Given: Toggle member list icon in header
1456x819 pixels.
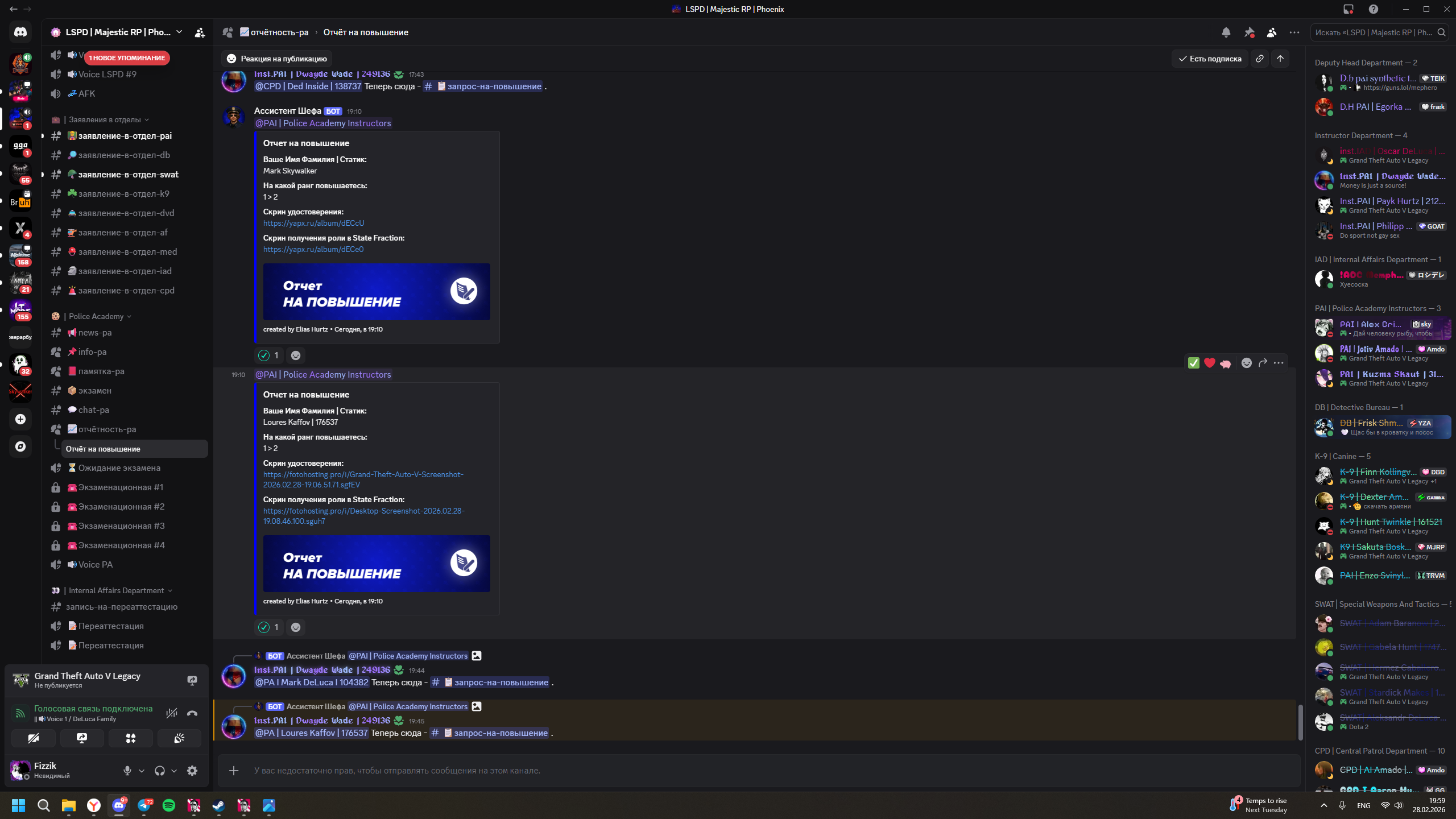Looking at the screenshot, I should click(1272, 32).
